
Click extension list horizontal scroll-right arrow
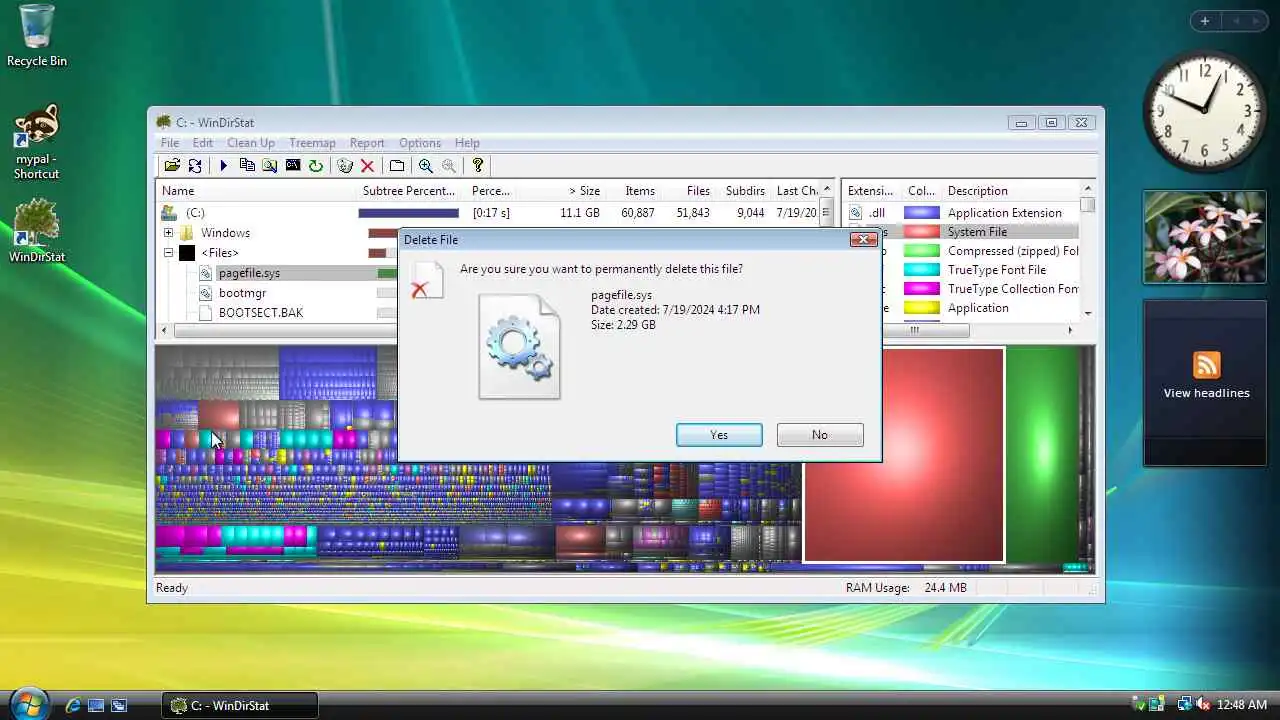click(1070, 330)
